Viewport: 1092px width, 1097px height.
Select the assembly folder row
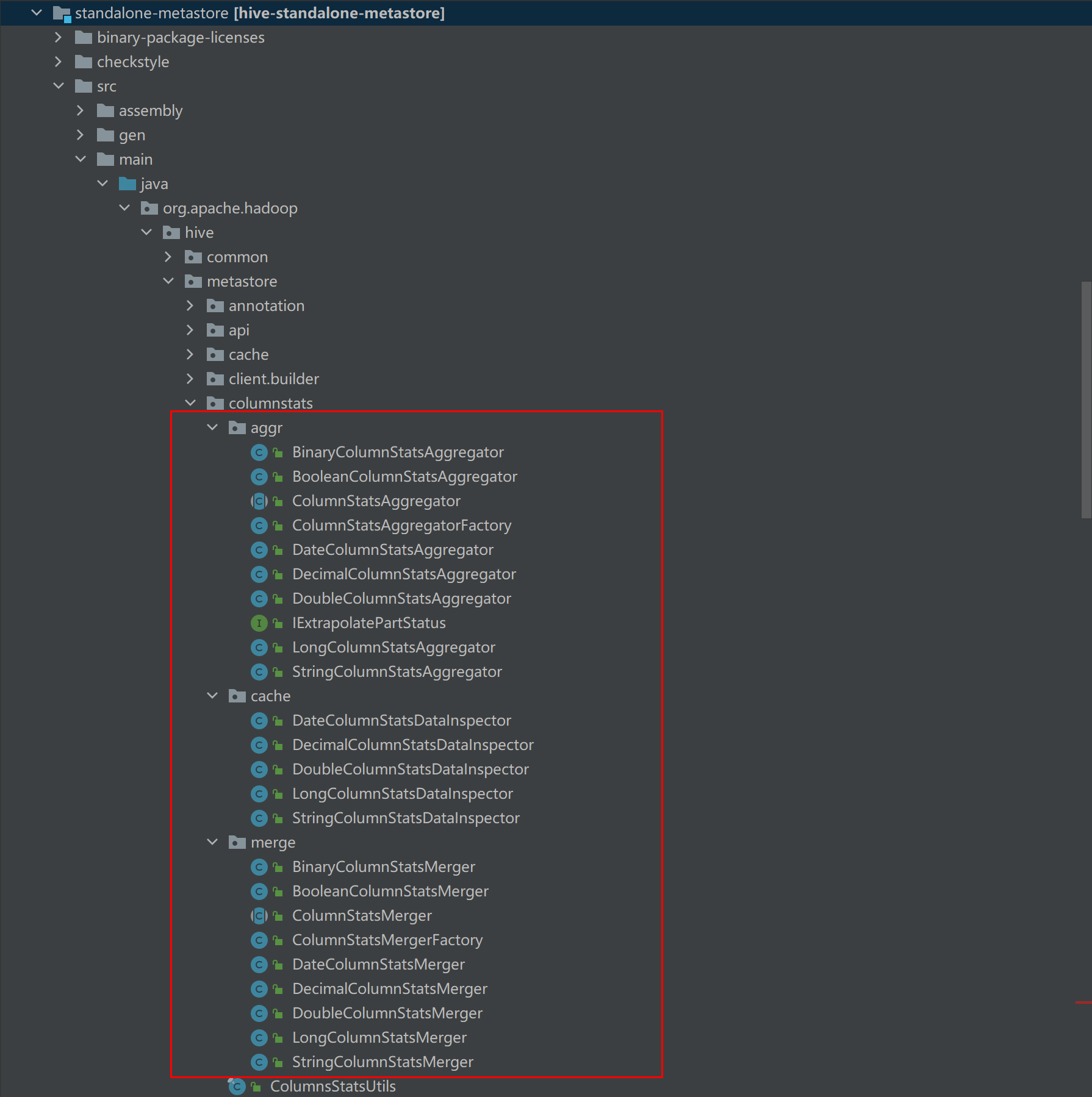tap(546, 111)
